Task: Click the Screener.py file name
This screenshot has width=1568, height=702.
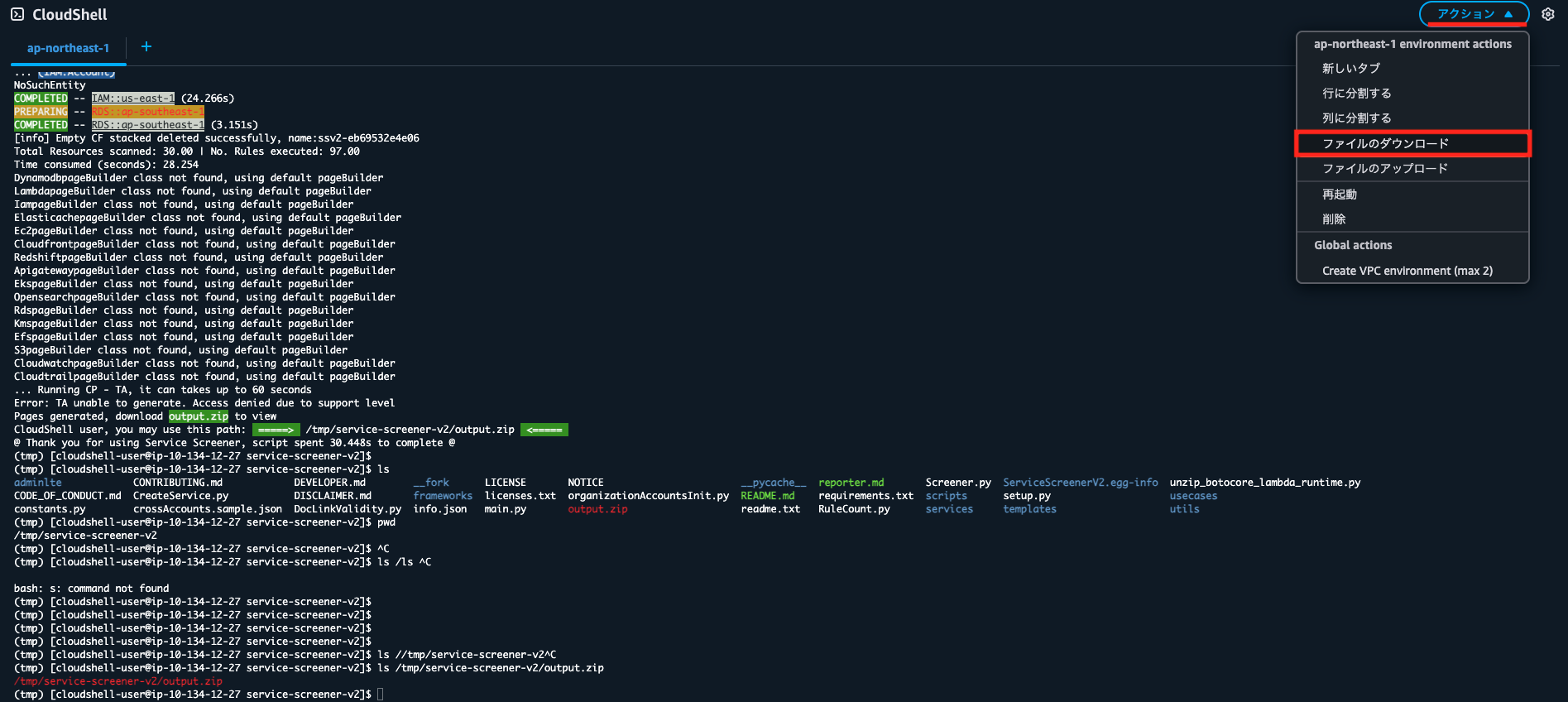Action: click(x=958, y=483)
